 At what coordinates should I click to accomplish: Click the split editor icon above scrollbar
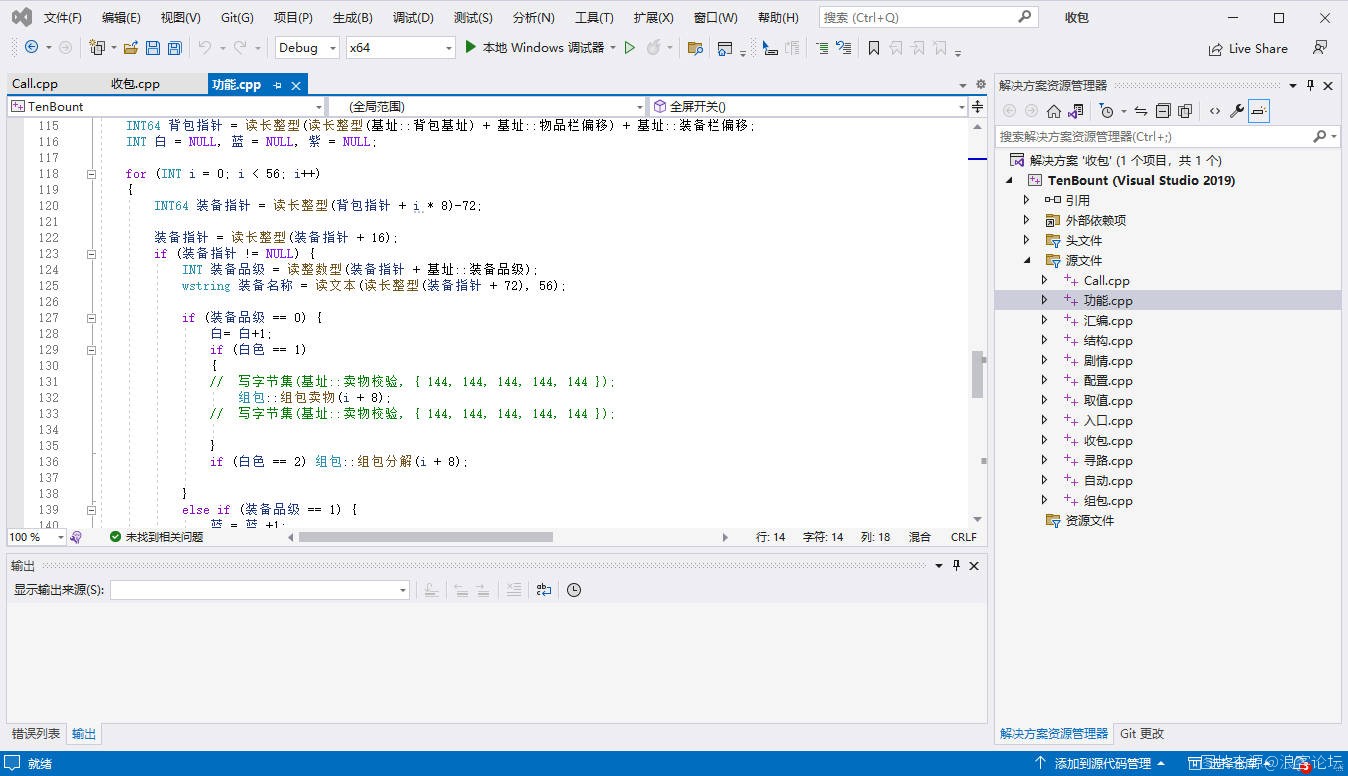(978, 106)
